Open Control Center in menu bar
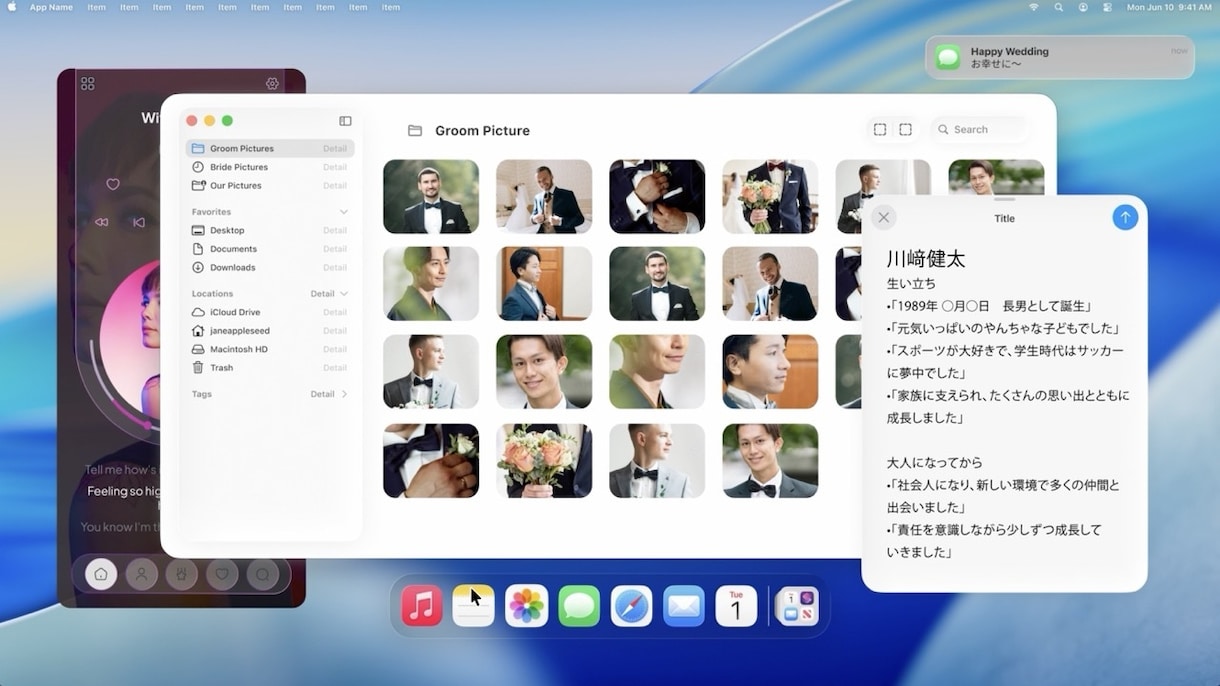 [x=1107, y=7]
